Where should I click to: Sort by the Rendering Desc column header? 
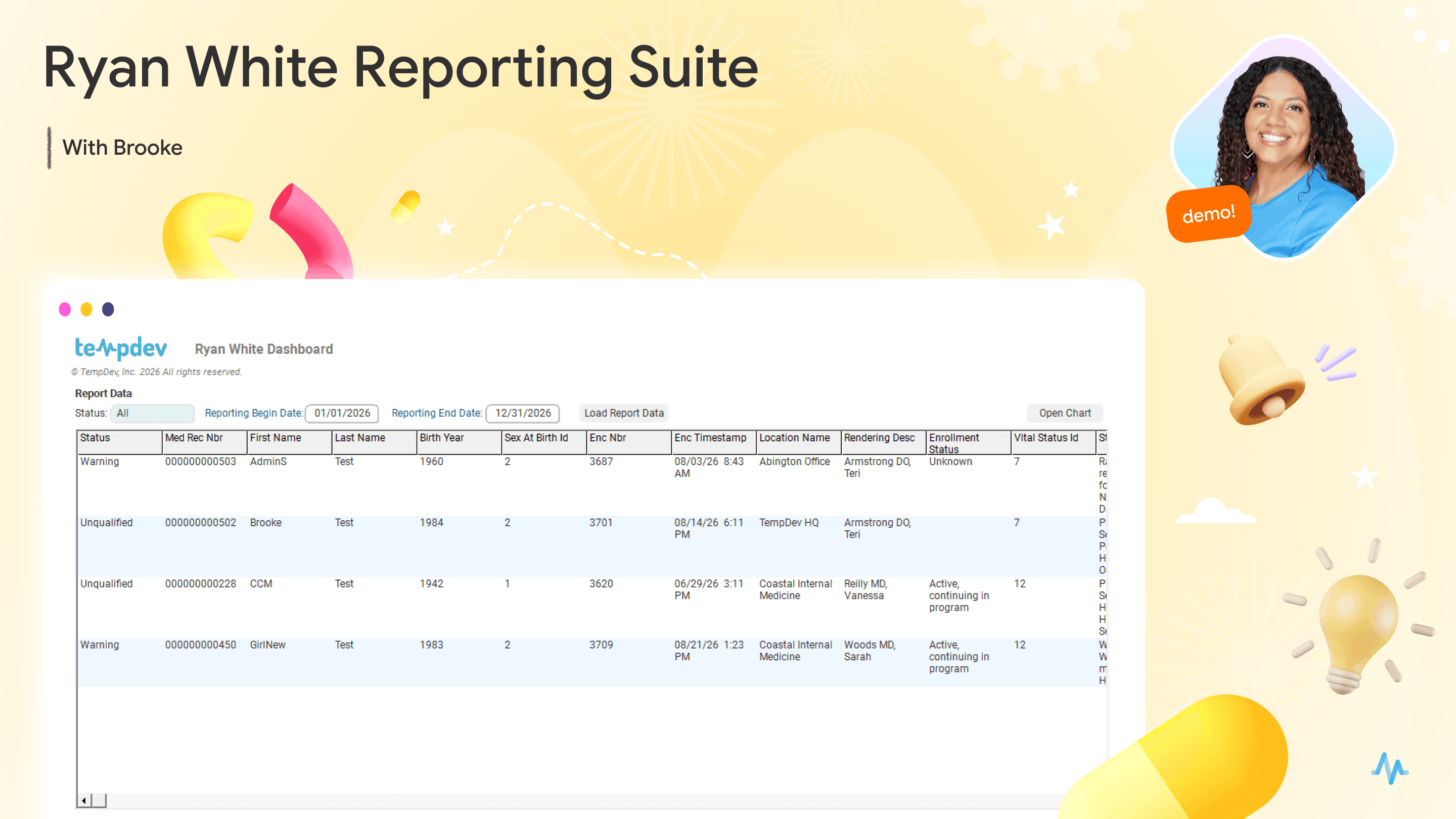tap(883, 442)
